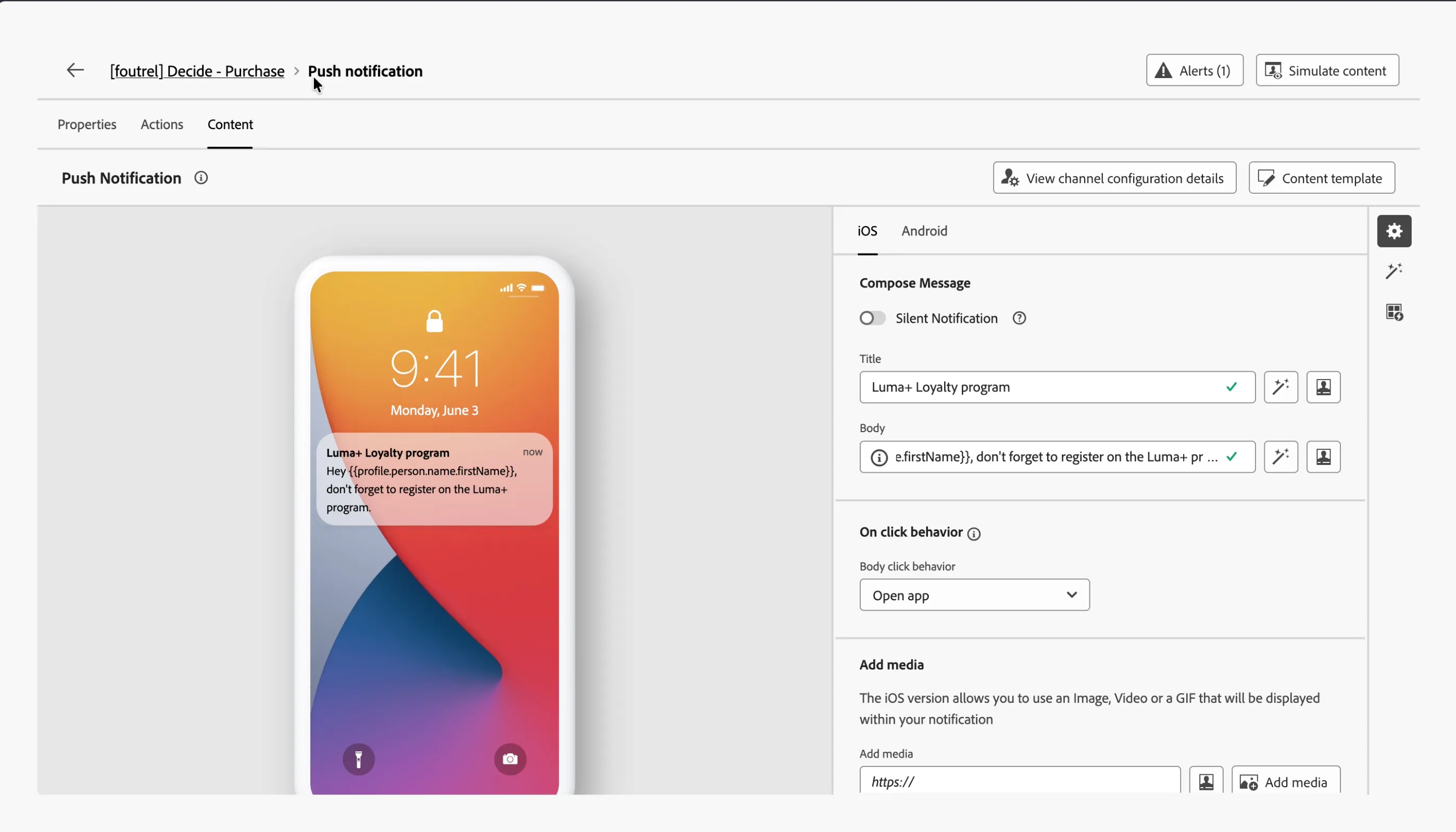Screen dimensions: 1456x832
Task: Click into the Body text field
Action: (1057, 457)
